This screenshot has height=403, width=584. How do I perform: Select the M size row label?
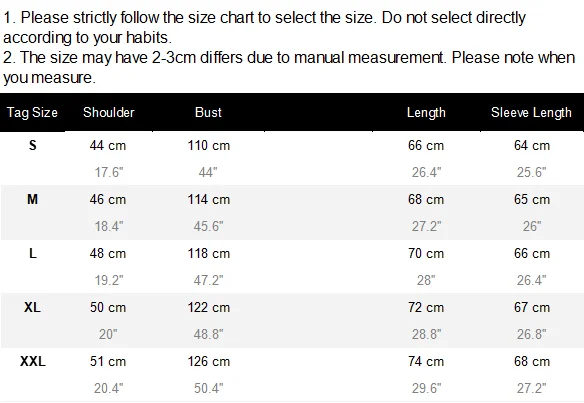point(32,199)
